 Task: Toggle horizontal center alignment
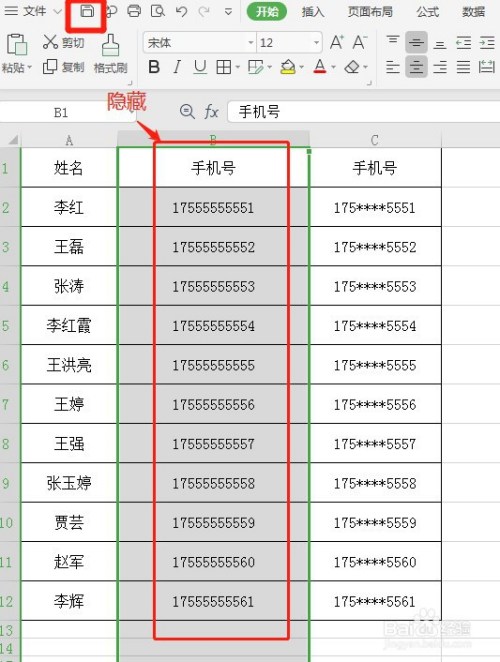coord(416,67)
